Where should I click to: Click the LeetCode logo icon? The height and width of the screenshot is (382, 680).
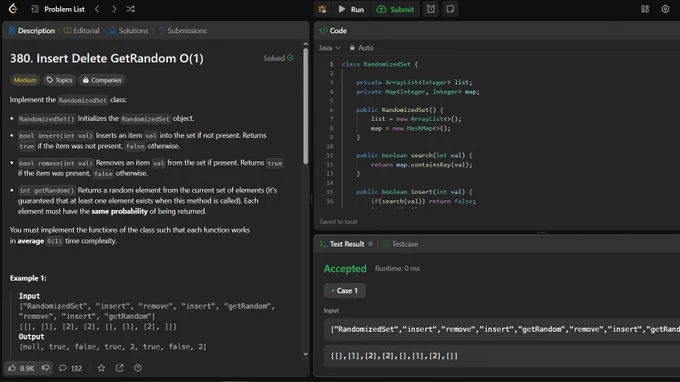pos(13,9)
